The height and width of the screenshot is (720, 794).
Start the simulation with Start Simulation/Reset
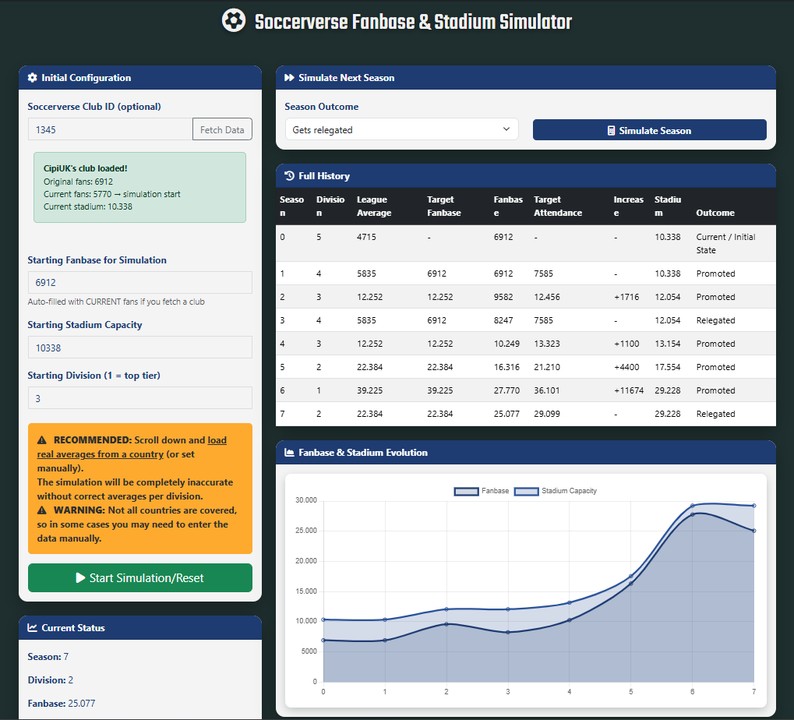(x=140, y=578)
